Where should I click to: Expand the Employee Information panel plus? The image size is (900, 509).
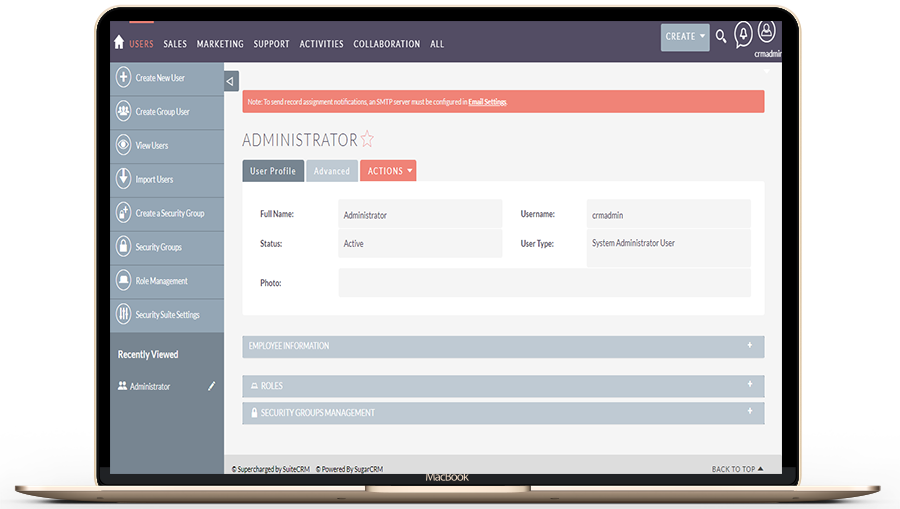750,345
